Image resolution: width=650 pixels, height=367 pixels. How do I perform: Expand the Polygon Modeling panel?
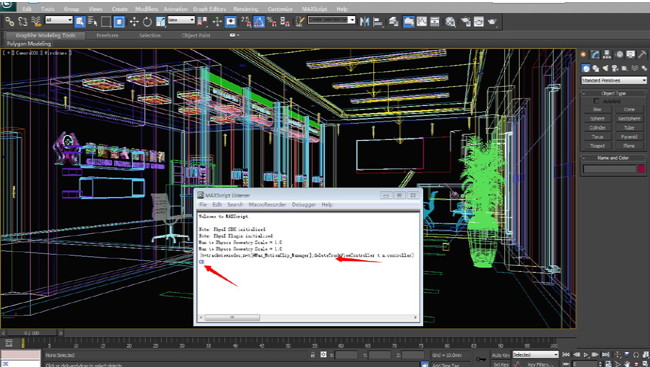pyautogui.click(x=29, y=44)
